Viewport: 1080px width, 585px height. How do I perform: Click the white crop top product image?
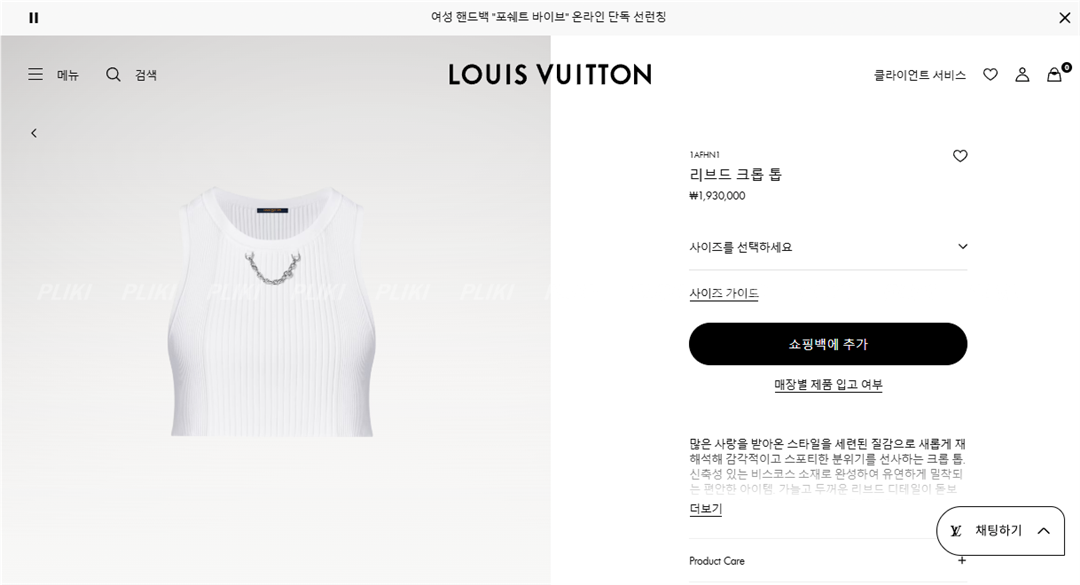pyautogui.click(x=272, y=311)
